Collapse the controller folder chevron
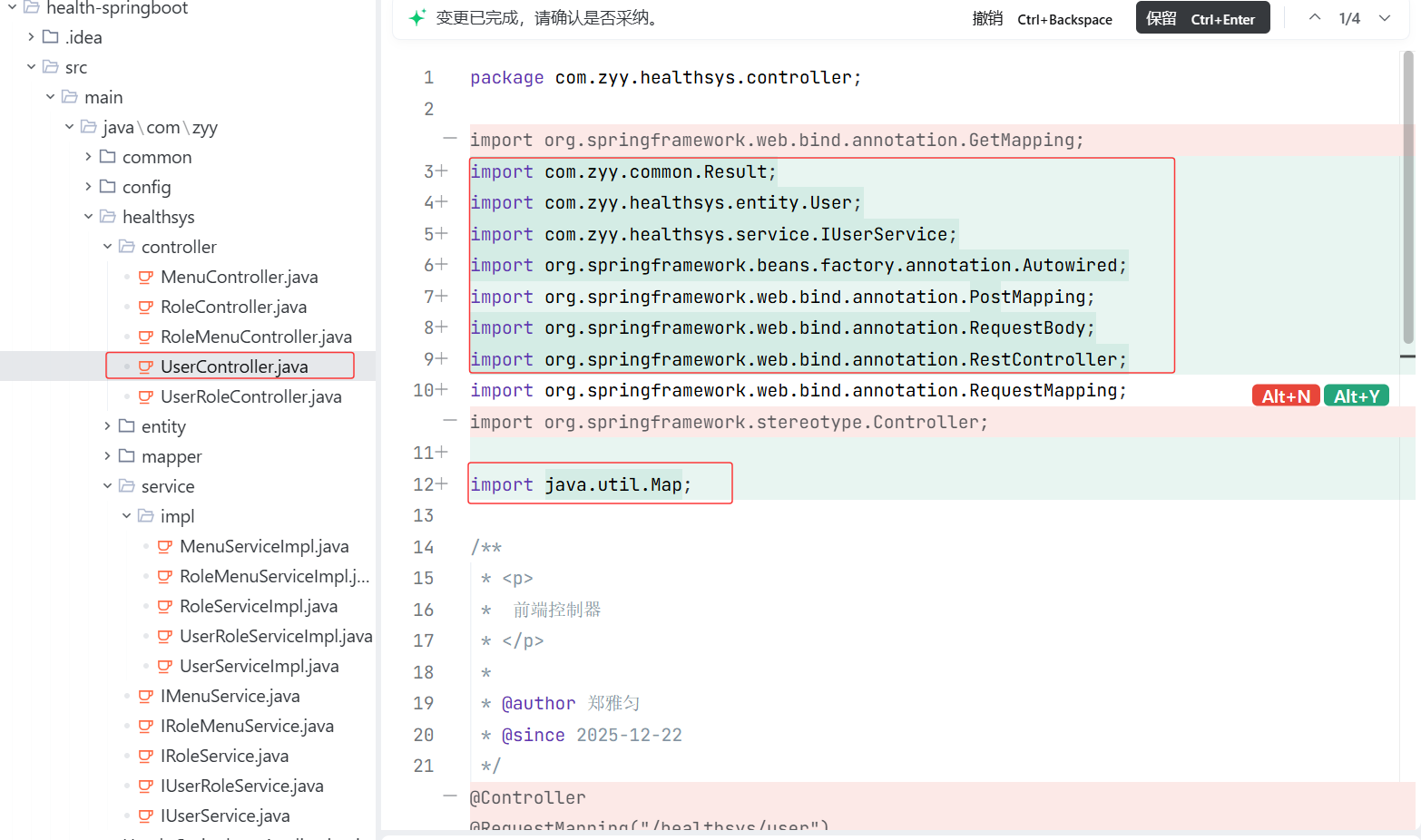The height and width of the screenshot is (840, 1421). 107,246
